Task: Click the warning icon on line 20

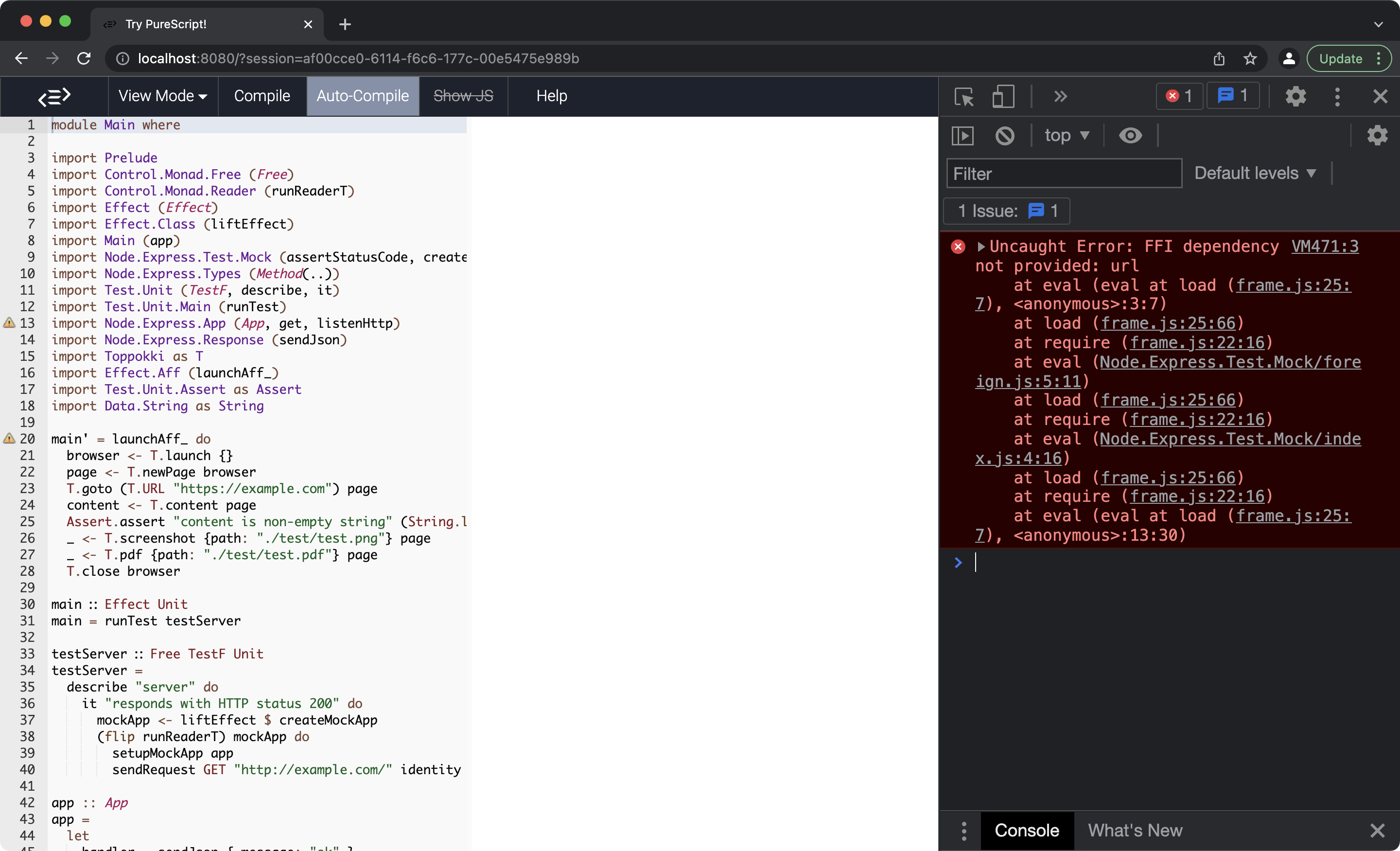Action: tap(9, 438)
